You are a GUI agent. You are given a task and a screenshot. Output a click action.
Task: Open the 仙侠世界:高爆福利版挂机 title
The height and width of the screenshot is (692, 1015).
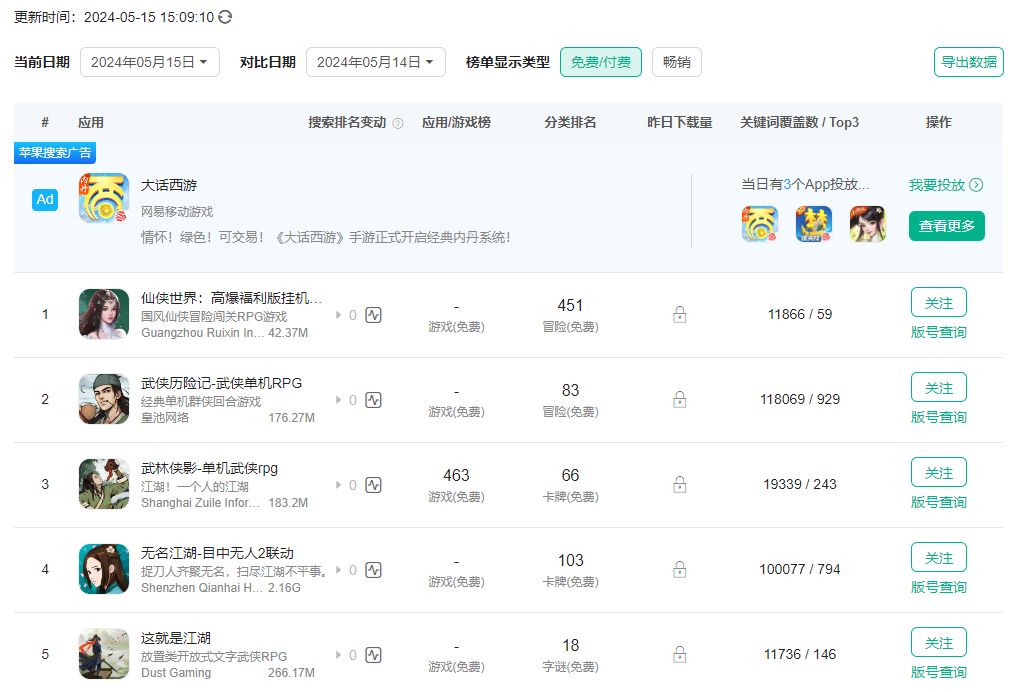pos(231,298)
